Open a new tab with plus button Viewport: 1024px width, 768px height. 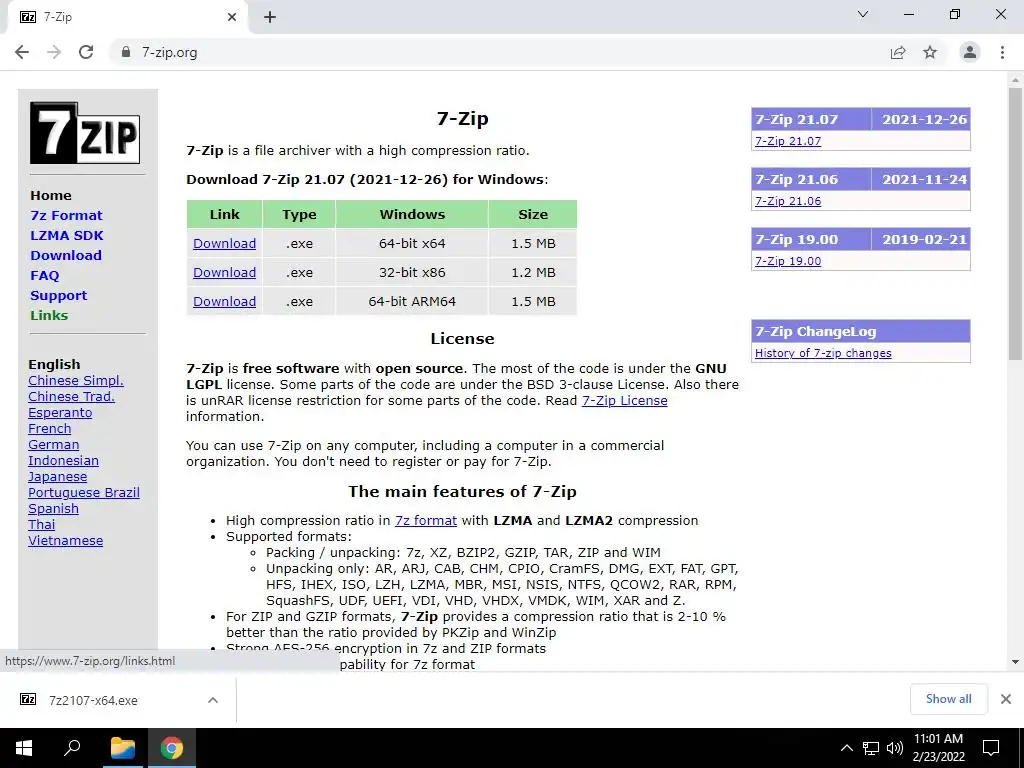270,17
